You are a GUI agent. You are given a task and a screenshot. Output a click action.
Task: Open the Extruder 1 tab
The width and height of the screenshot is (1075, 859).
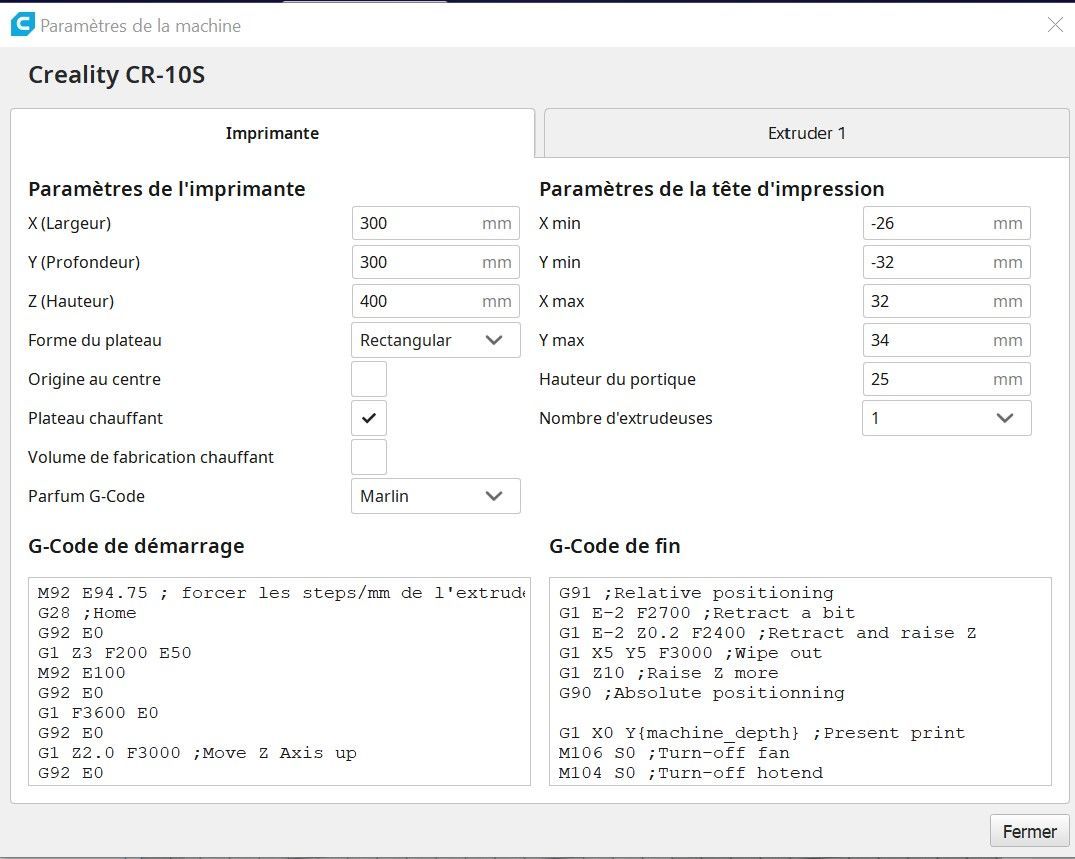coord(806,133)
